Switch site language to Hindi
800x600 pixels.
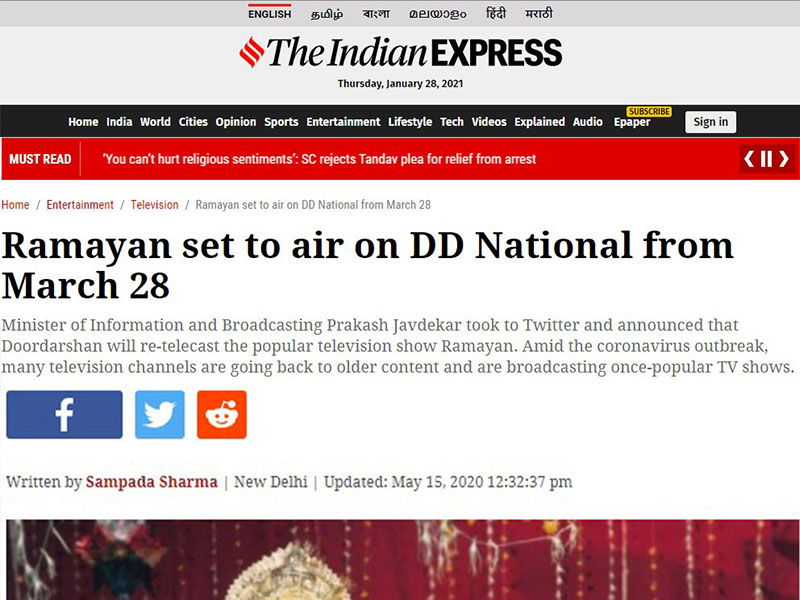click(496, 13)
